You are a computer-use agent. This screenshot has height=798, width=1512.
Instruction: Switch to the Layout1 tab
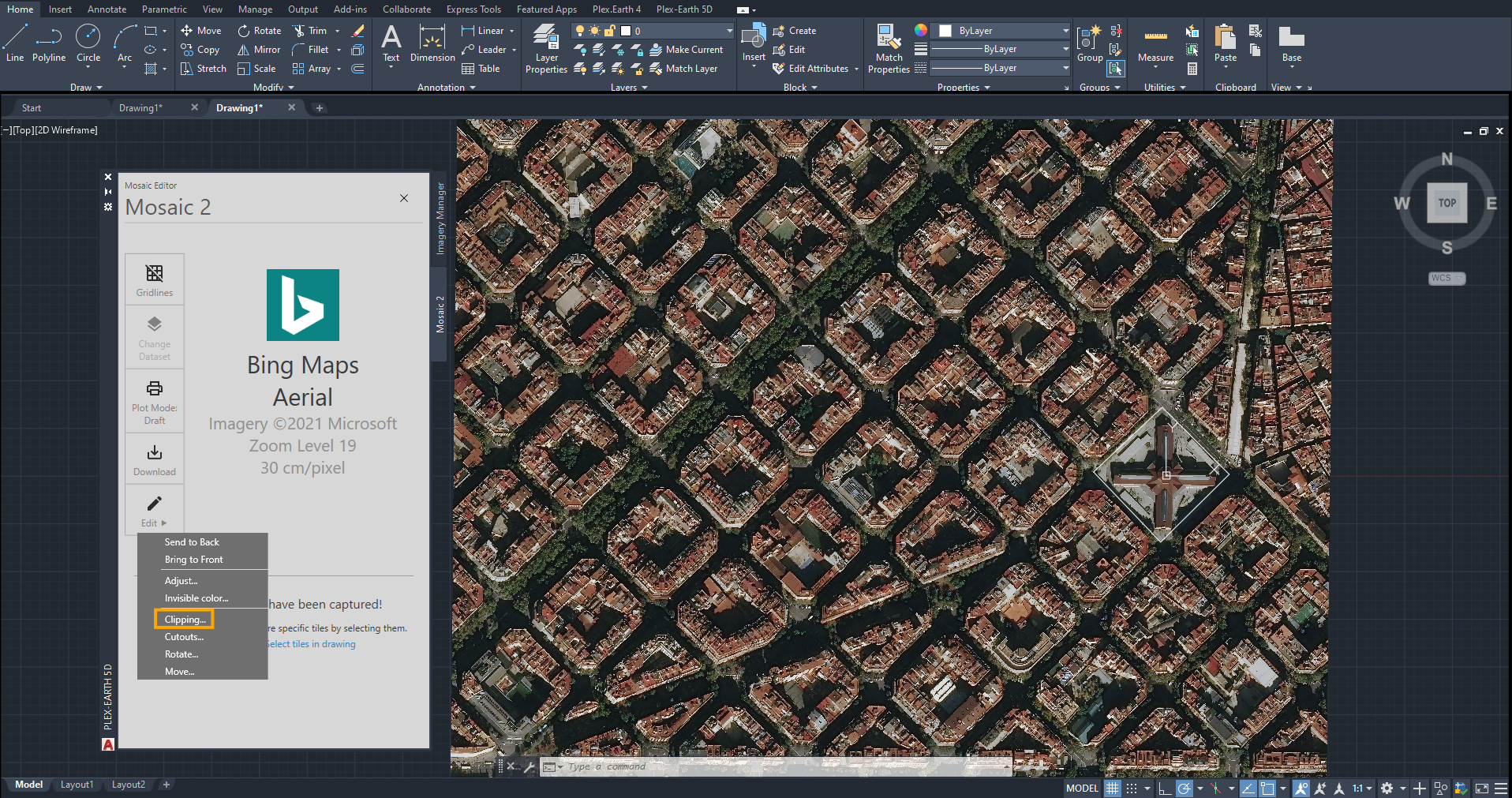pos(77,785)
